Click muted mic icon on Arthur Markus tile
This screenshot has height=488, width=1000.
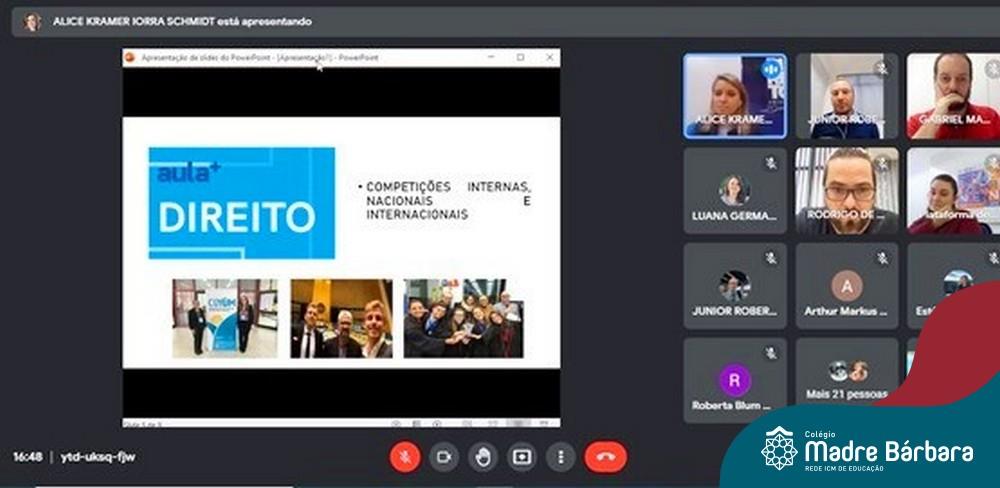coord(883,258)
